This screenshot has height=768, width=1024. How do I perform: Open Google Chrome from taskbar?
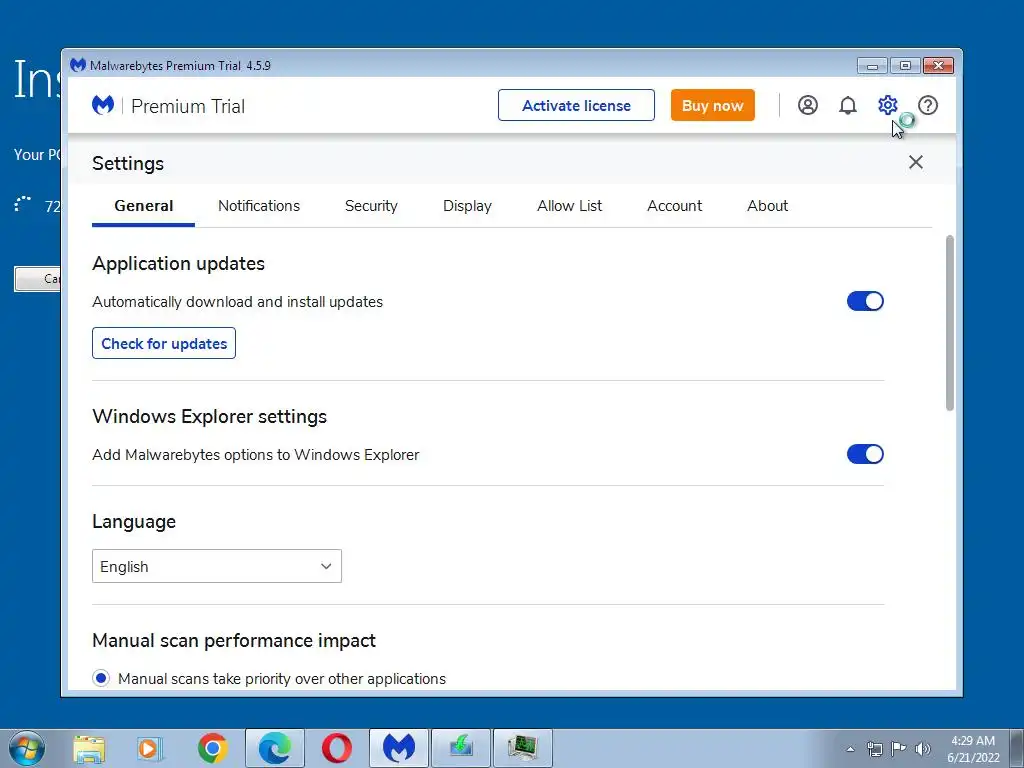tap(212, 749)
